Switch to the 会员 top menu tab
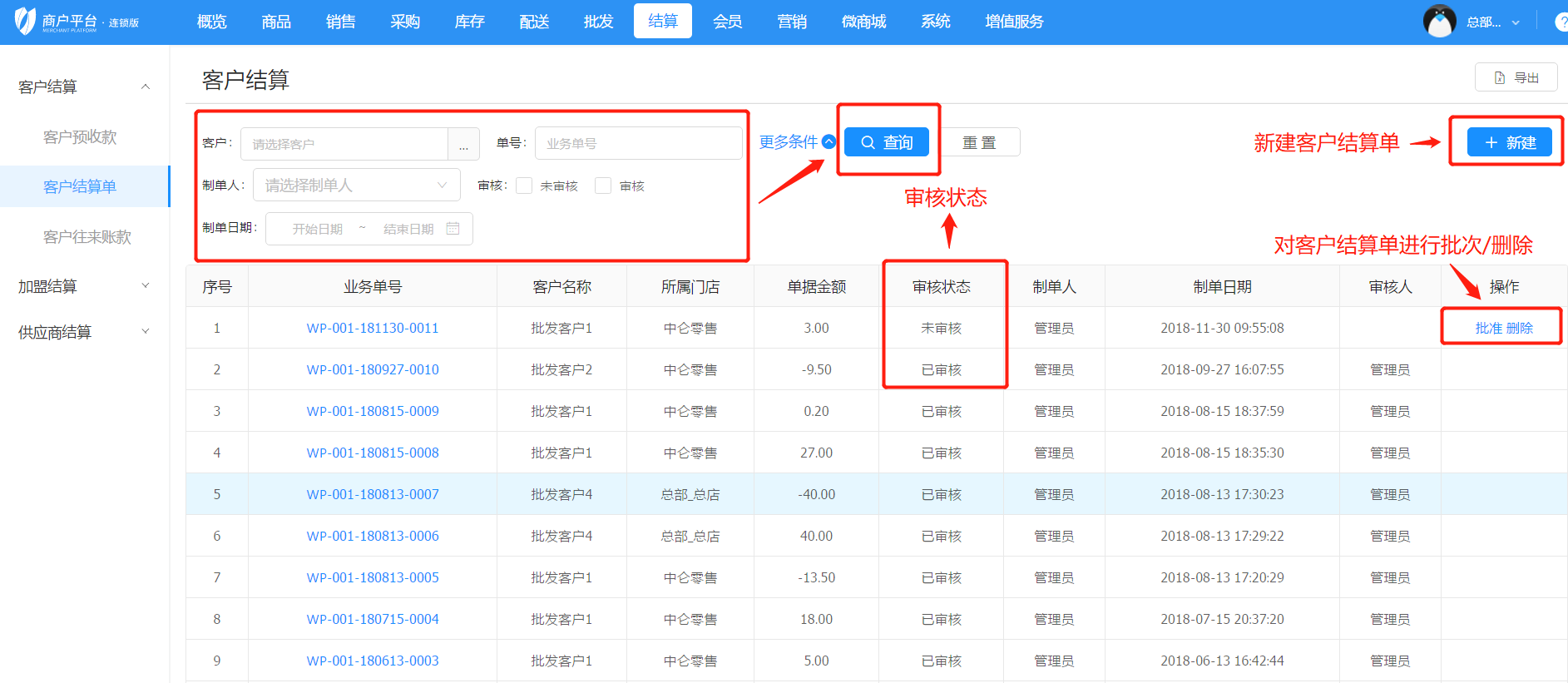This screenshot has height=683, width=1568. (727, 22)
